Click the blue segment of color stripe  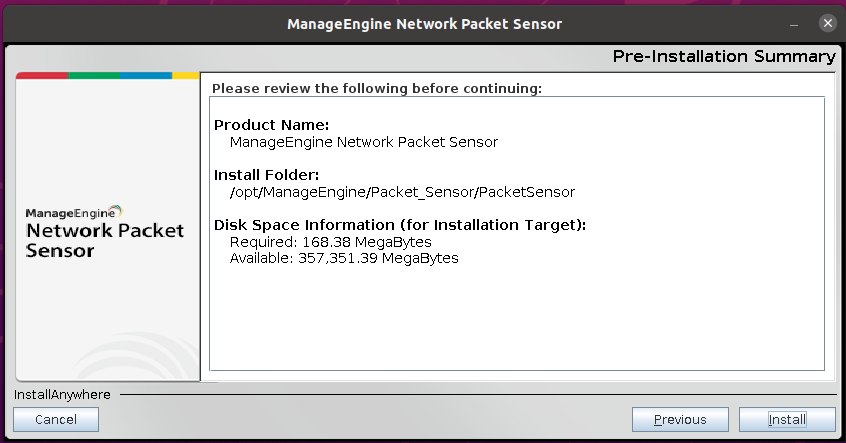click(x=146, y=75)
